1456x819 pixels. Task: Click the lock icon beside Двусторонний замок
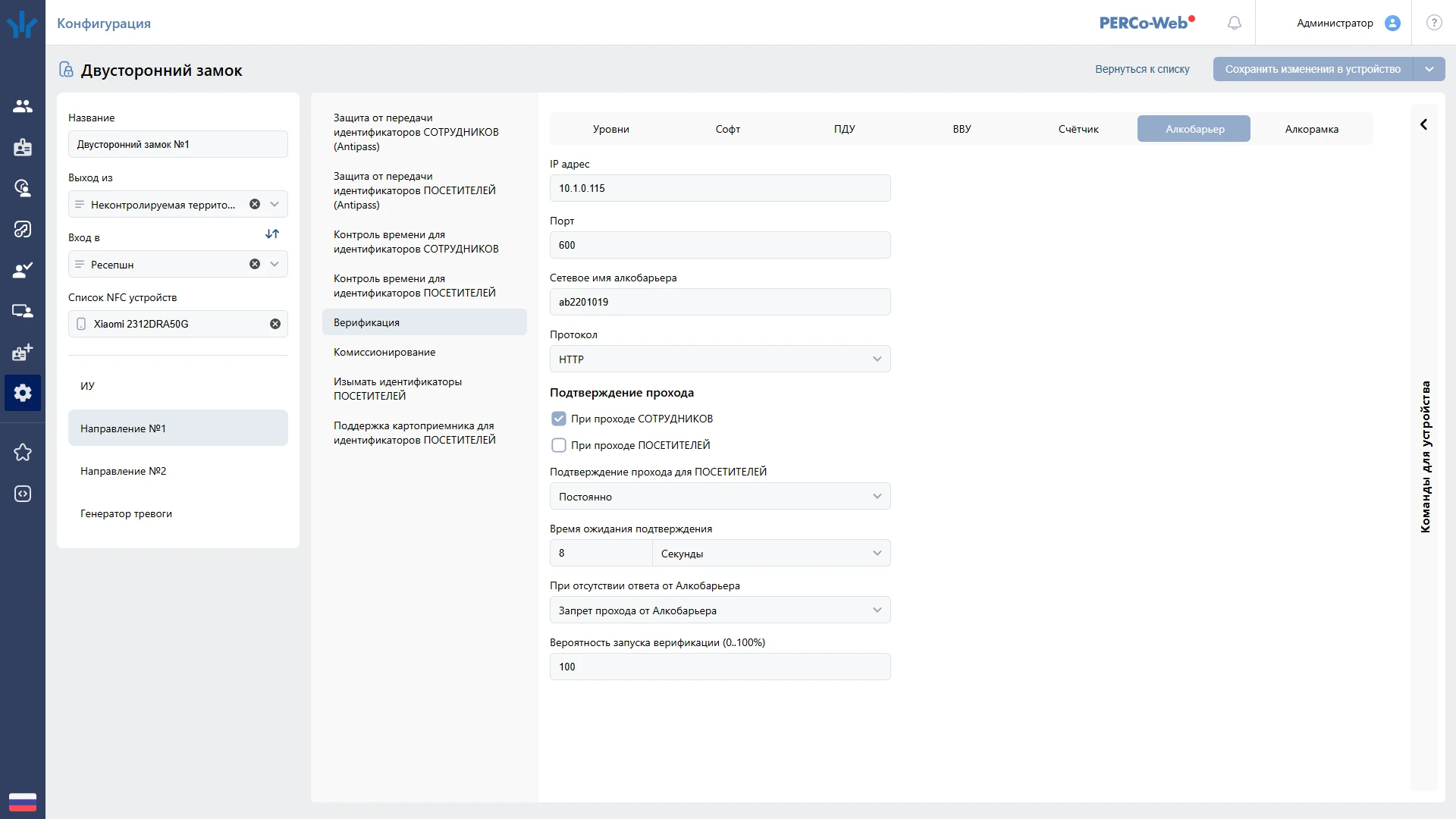point(66,70)
